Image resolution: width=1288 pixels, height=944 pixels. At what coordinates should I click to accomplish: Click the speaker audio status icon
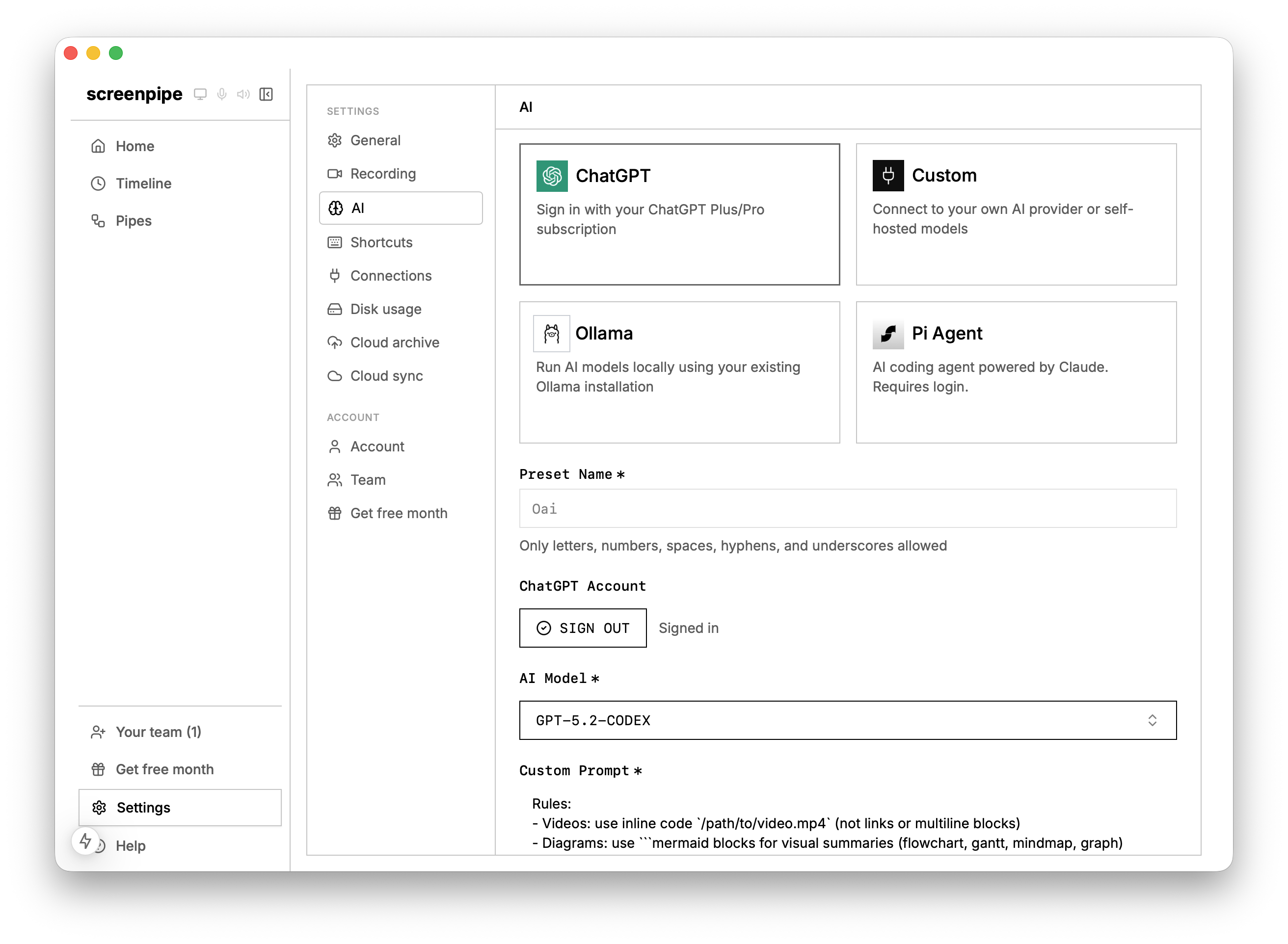[x=243, y=94]
